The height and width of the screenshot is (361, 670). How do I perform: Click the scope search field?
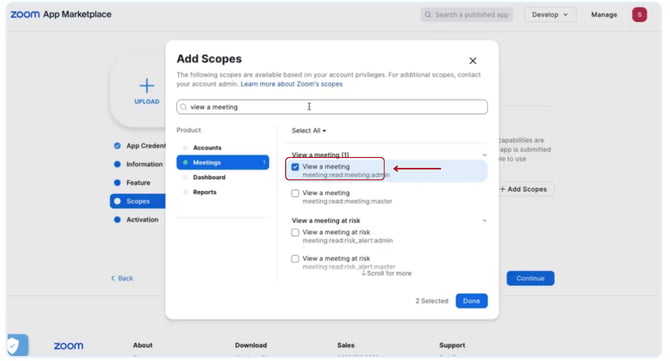[x=332, y=107]
